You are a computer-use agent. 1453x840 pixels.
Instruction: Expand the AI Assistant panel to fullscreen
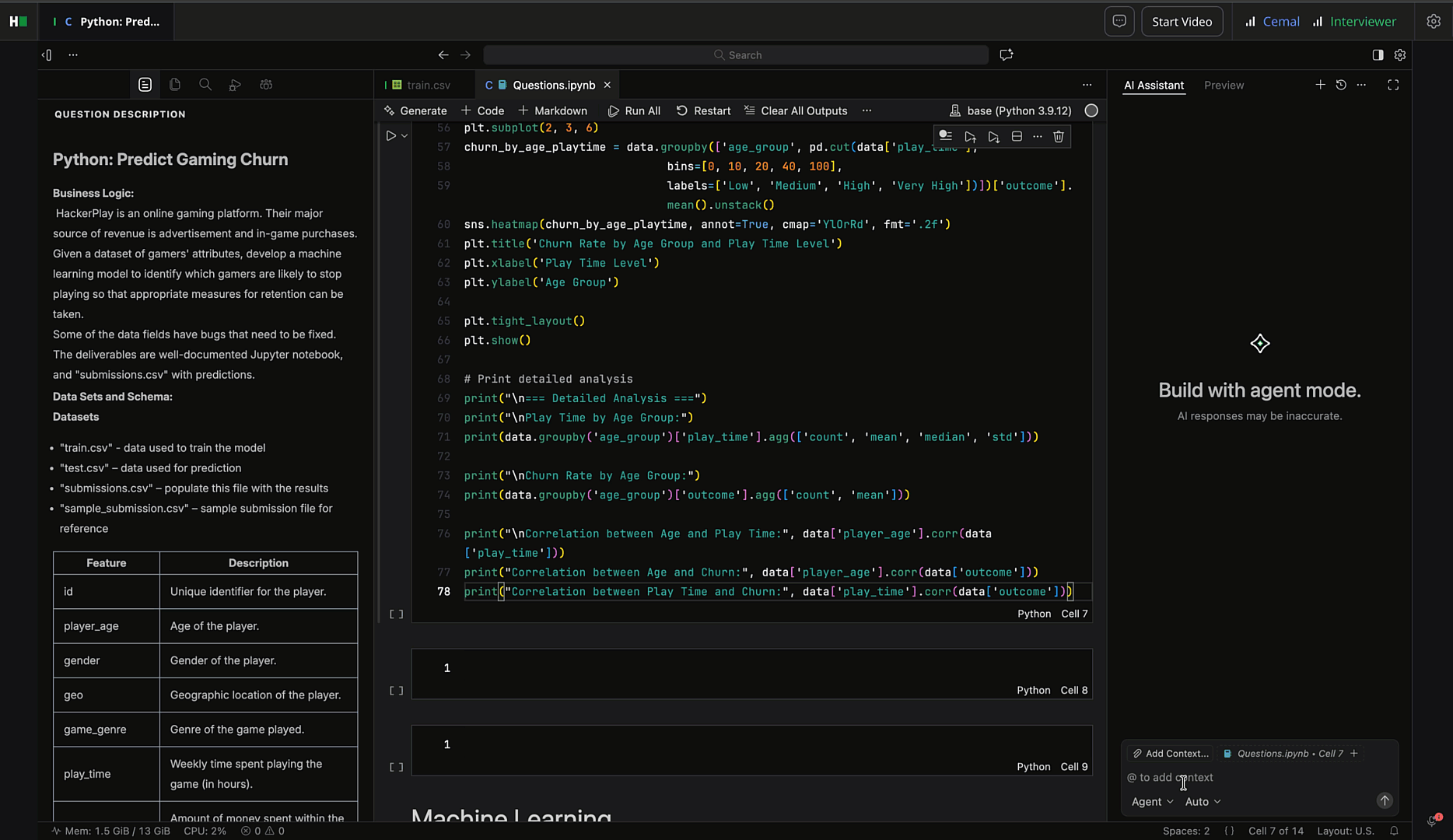point(1393,85)
